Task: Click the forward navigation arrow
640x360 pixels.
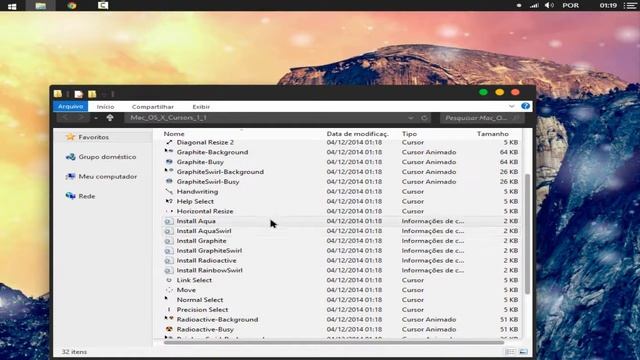Action: pyautogui.click(x=82, y=118)
